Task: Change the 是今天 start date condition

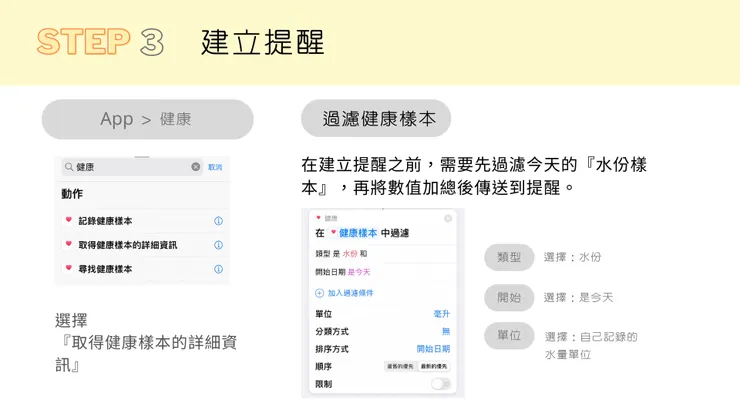Action: [359, 272]
